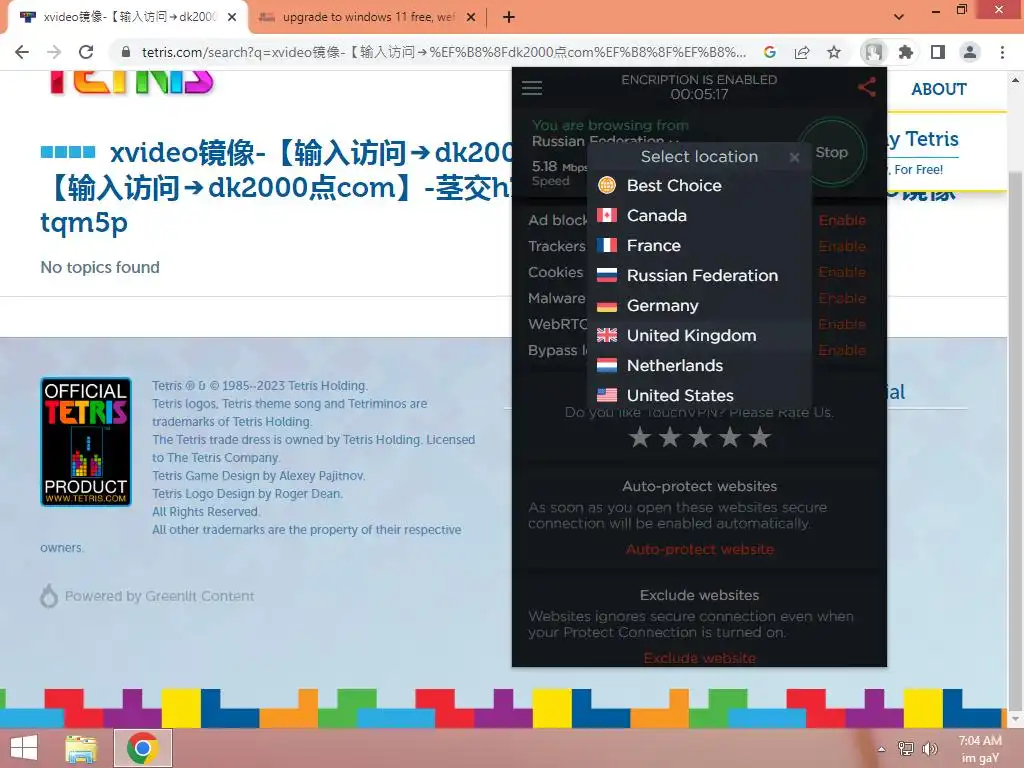Select United States from location list
The width and height of the screenshot is (1024, 768).
(699, 396)
